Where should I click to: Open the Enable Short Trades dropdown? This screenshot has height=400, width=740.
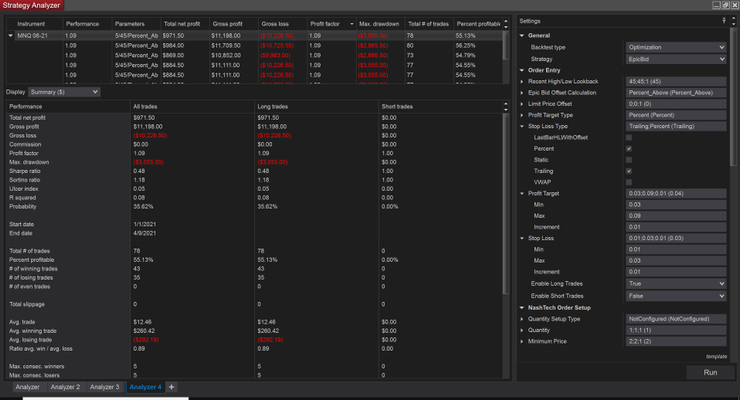pos(675,296)
